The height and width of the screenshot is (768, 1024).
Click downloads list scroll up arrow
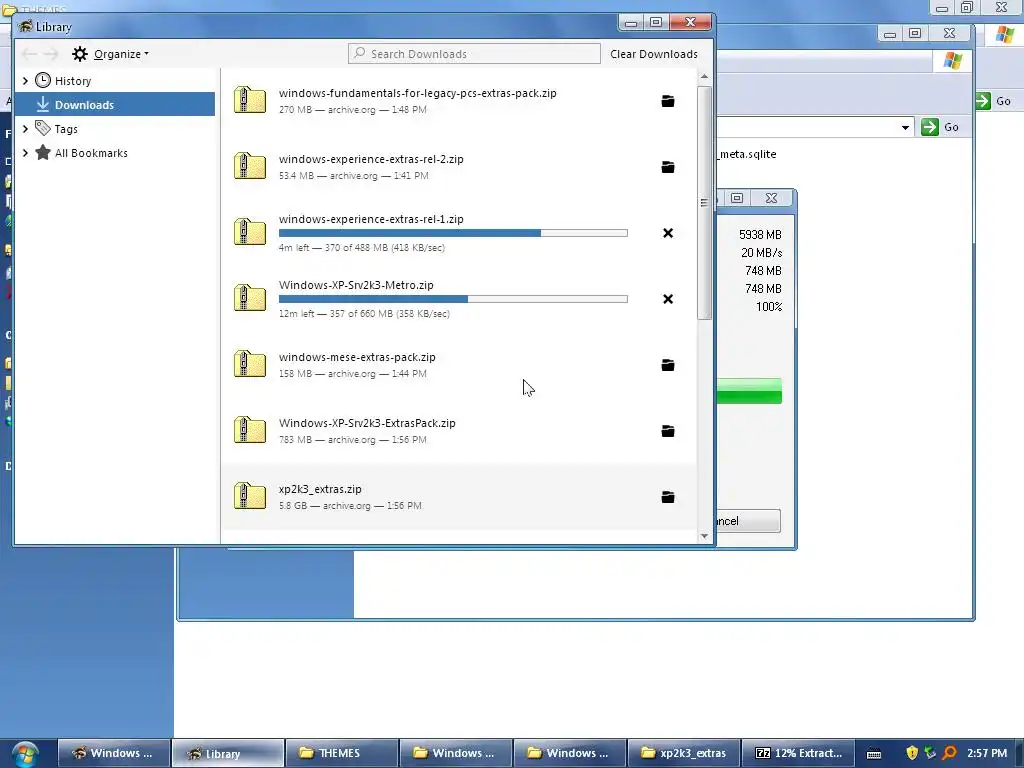[704, 76]
